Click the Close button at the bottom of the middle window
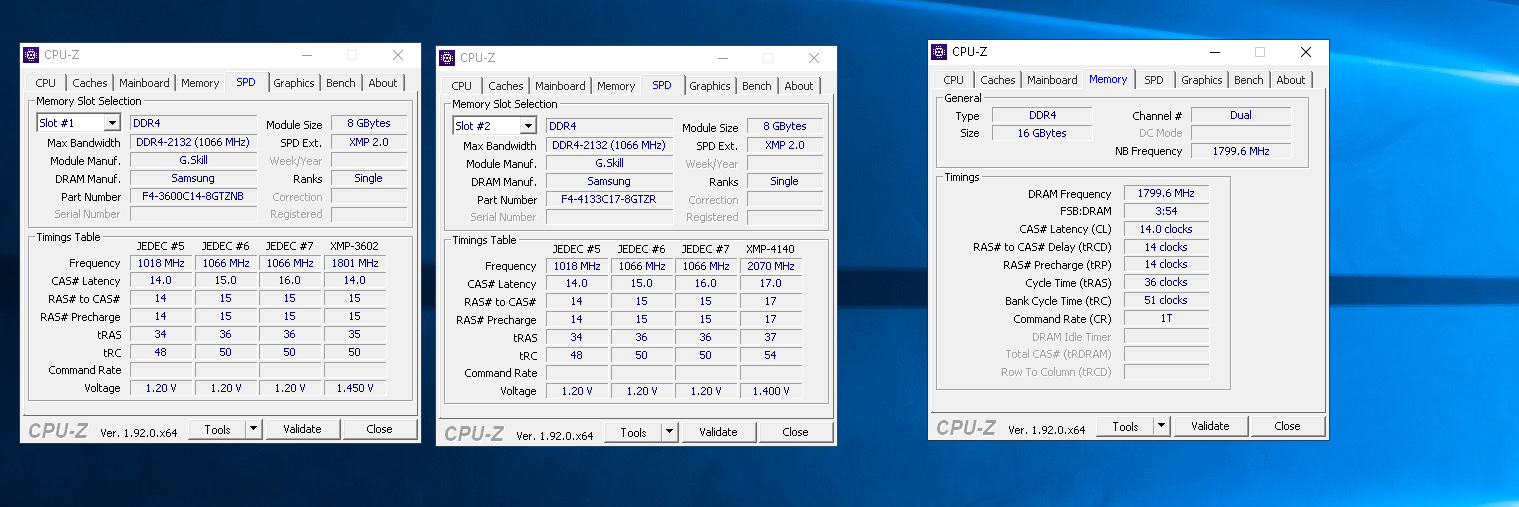 tap(796, 432)
